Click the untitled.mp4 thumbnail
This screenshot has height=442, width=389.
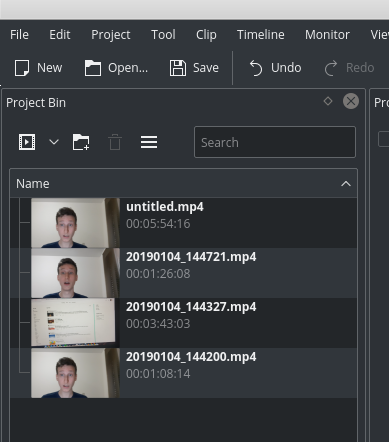click(75, 223)
